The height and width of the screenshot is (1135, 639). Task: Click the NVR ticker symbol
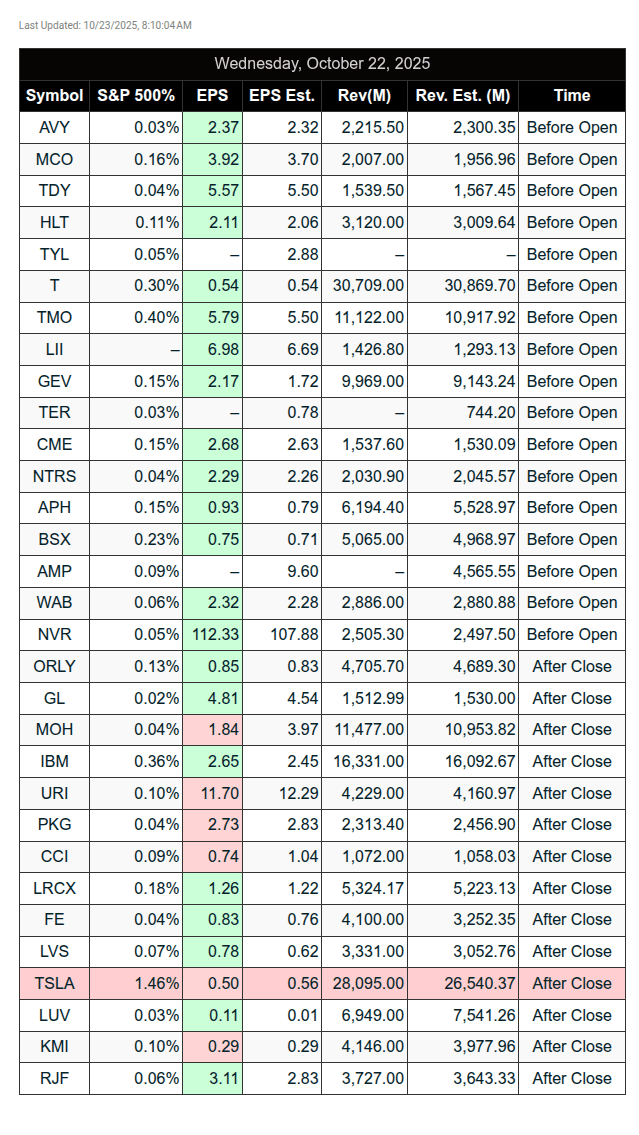point(55,634)
